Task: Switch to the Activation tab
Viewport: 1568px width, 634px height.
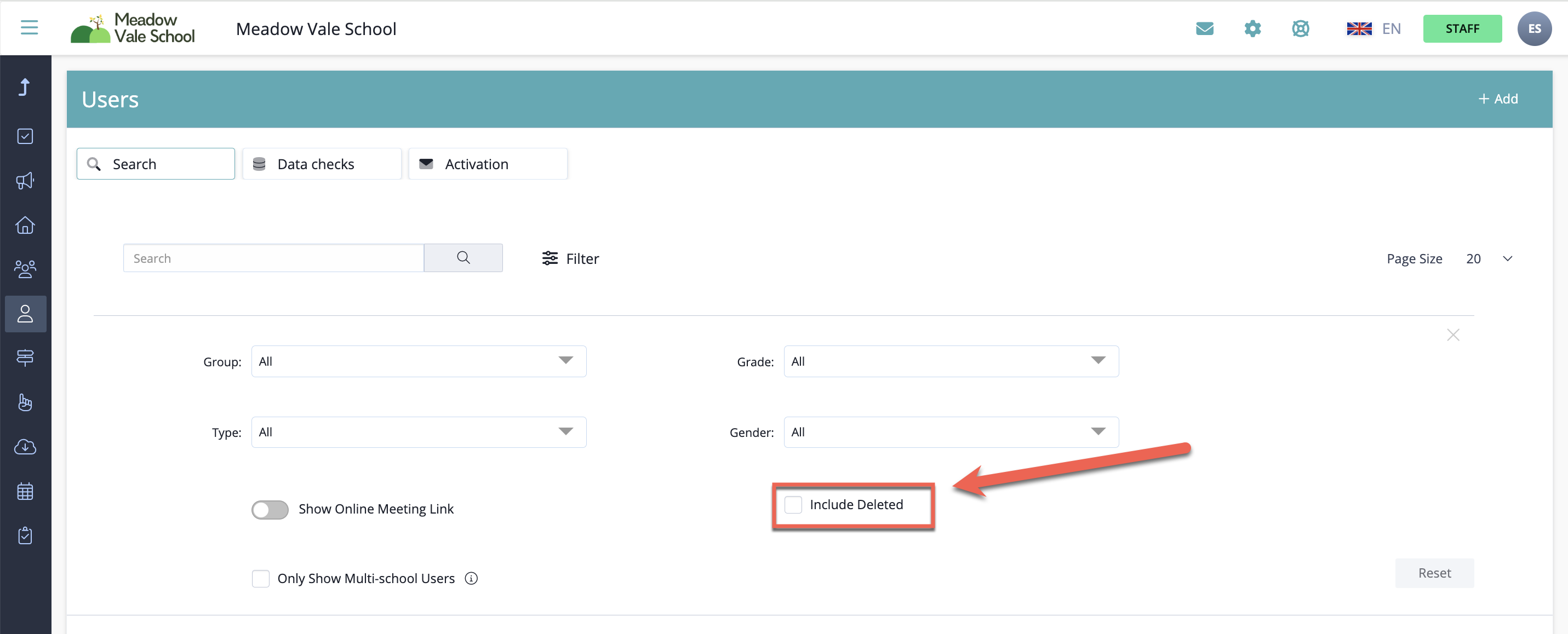Action: point(488,164)
